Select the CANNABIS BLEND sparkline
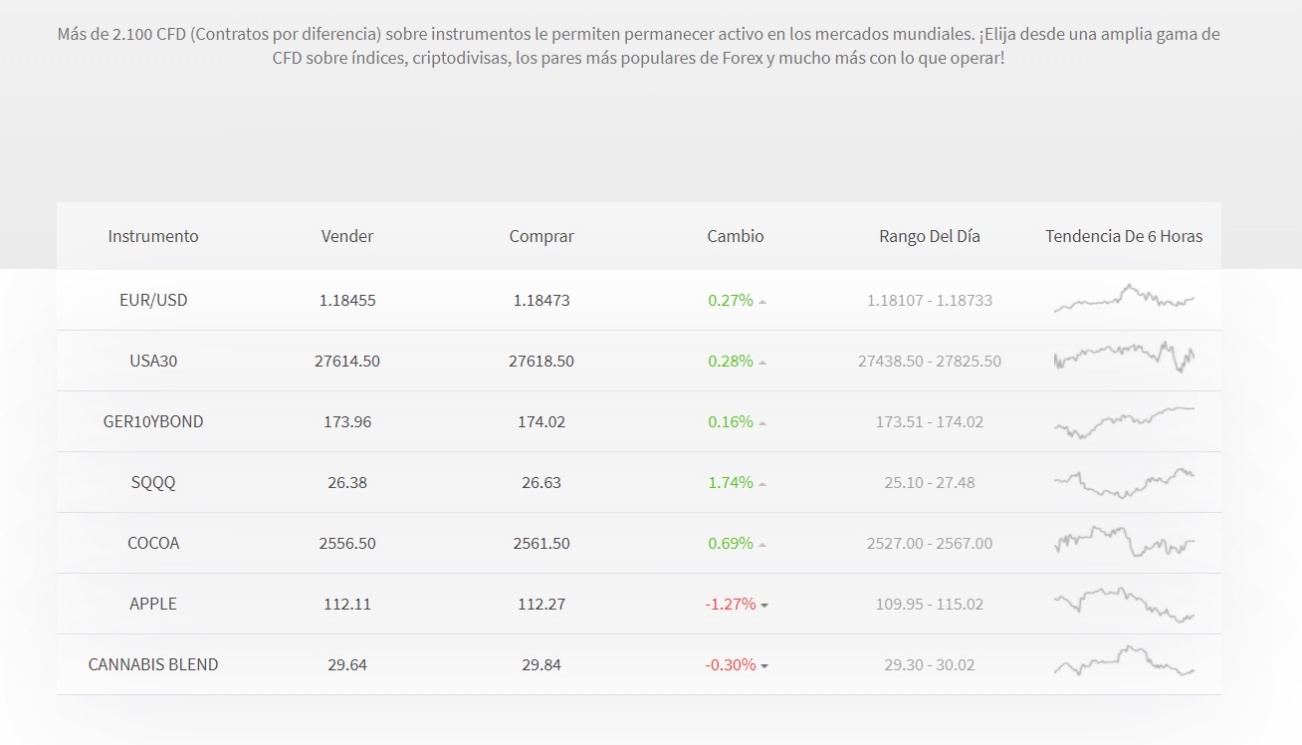 pyautogui.click(x=1122, y=663)
